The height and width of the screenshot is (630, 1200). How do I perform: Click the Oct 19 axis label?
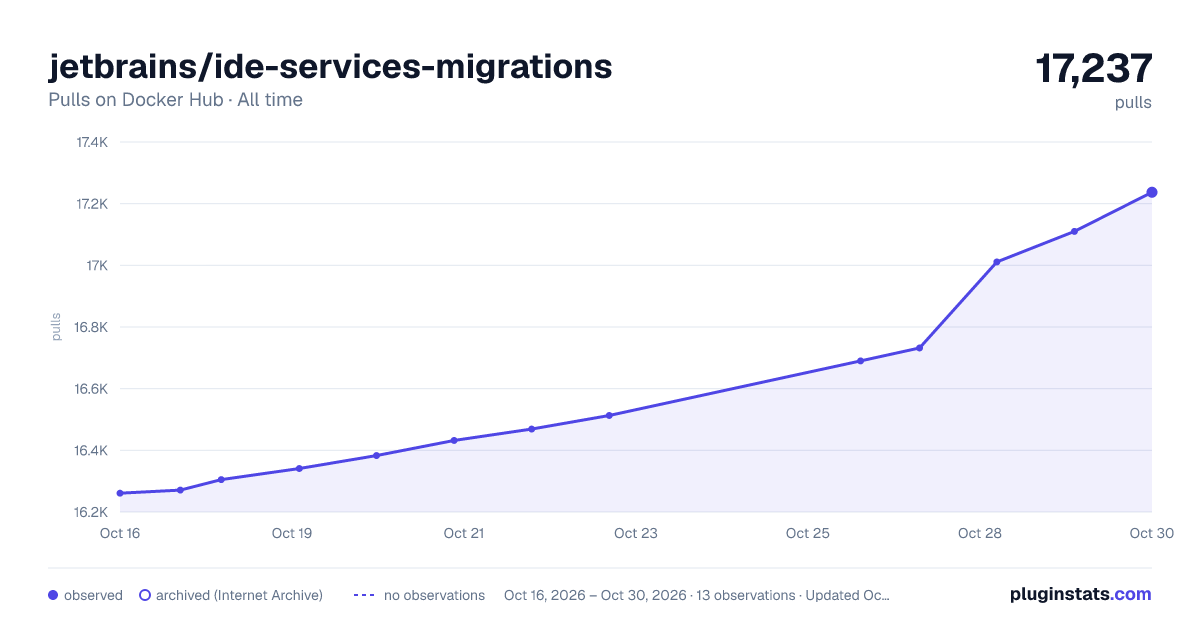pos(292,533)
